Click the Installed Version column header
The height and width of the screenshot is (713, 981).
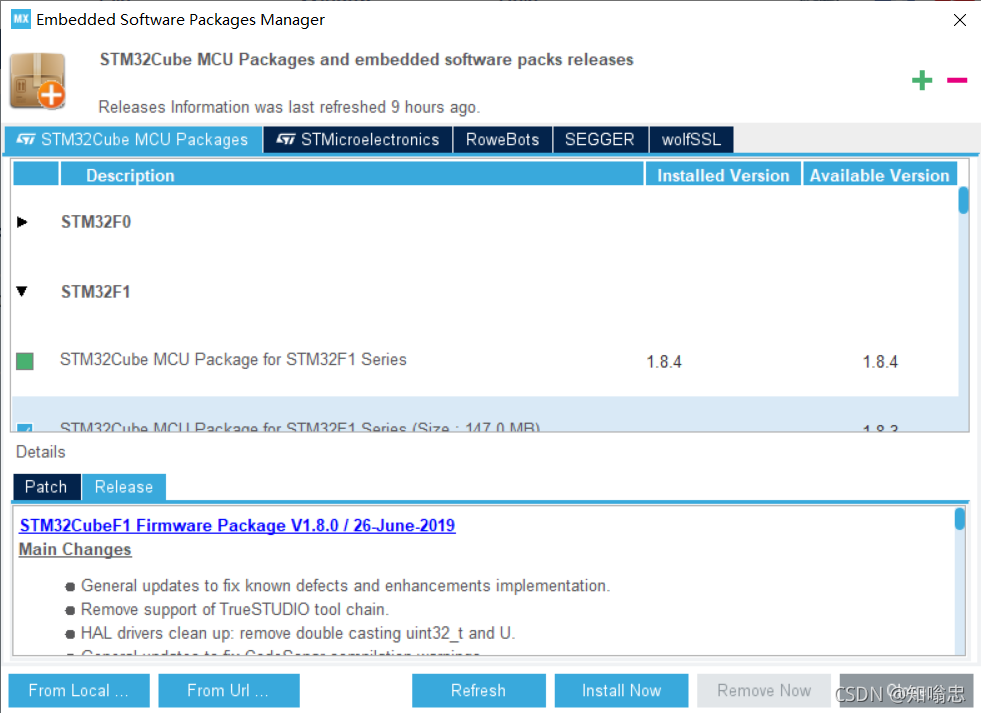[x=723, y=175]
